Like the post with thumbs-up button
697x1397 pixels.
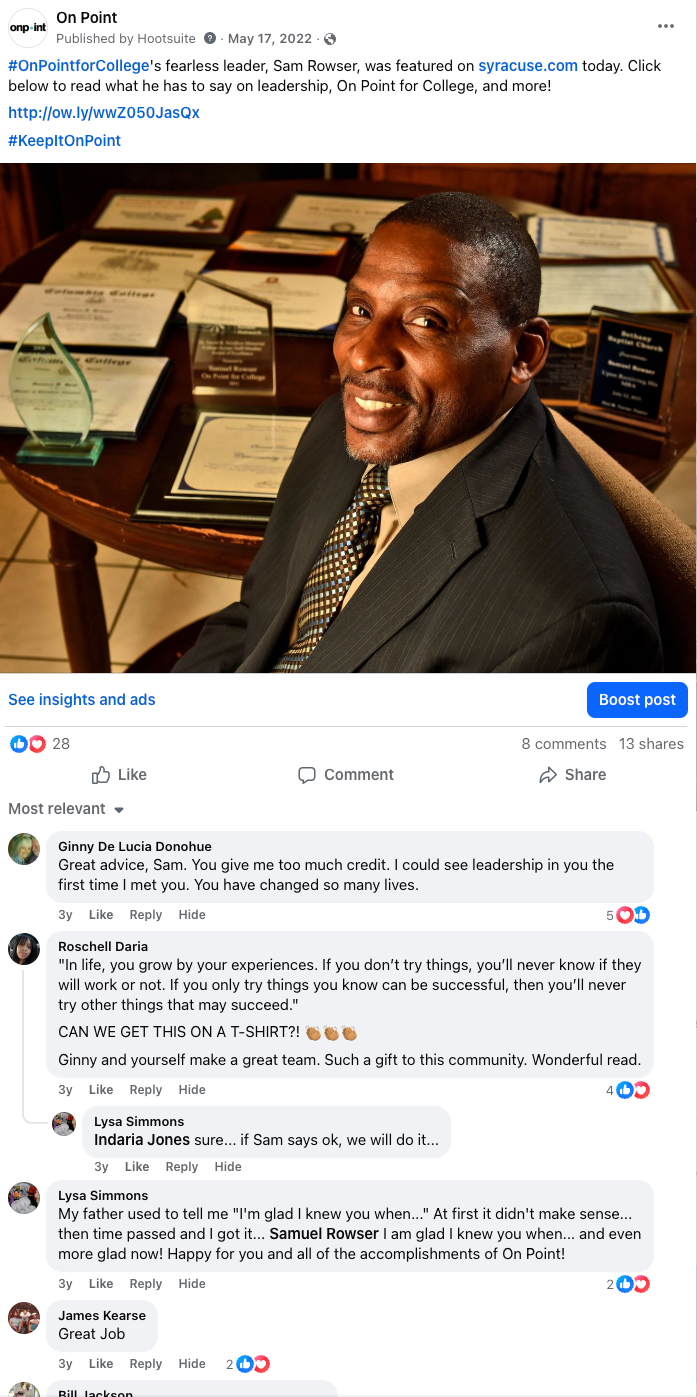click(119, 775)
